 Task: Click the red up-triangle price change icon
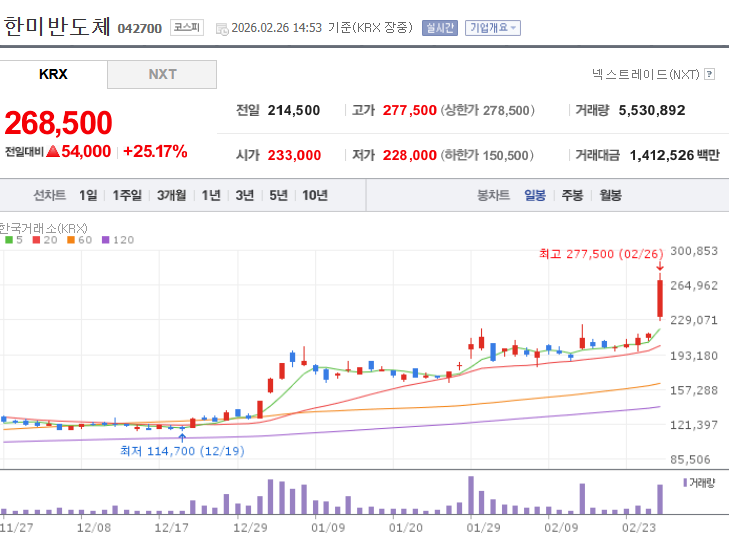point(53,151)
